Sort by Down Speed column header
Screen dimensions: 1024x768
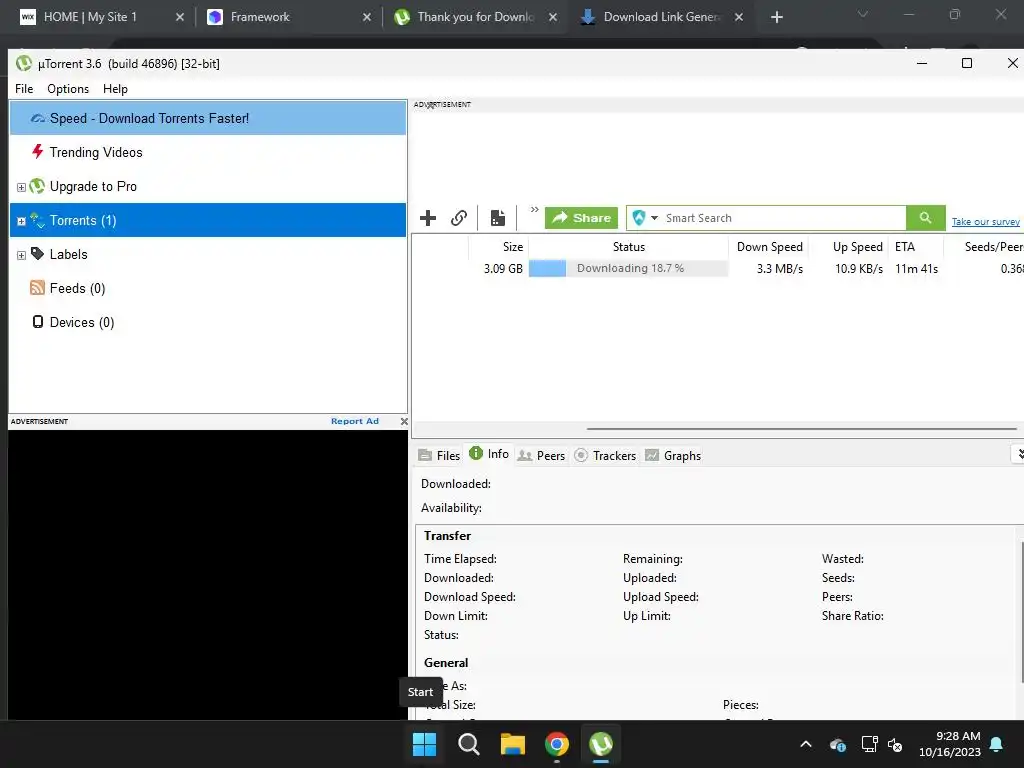[769, 247]
